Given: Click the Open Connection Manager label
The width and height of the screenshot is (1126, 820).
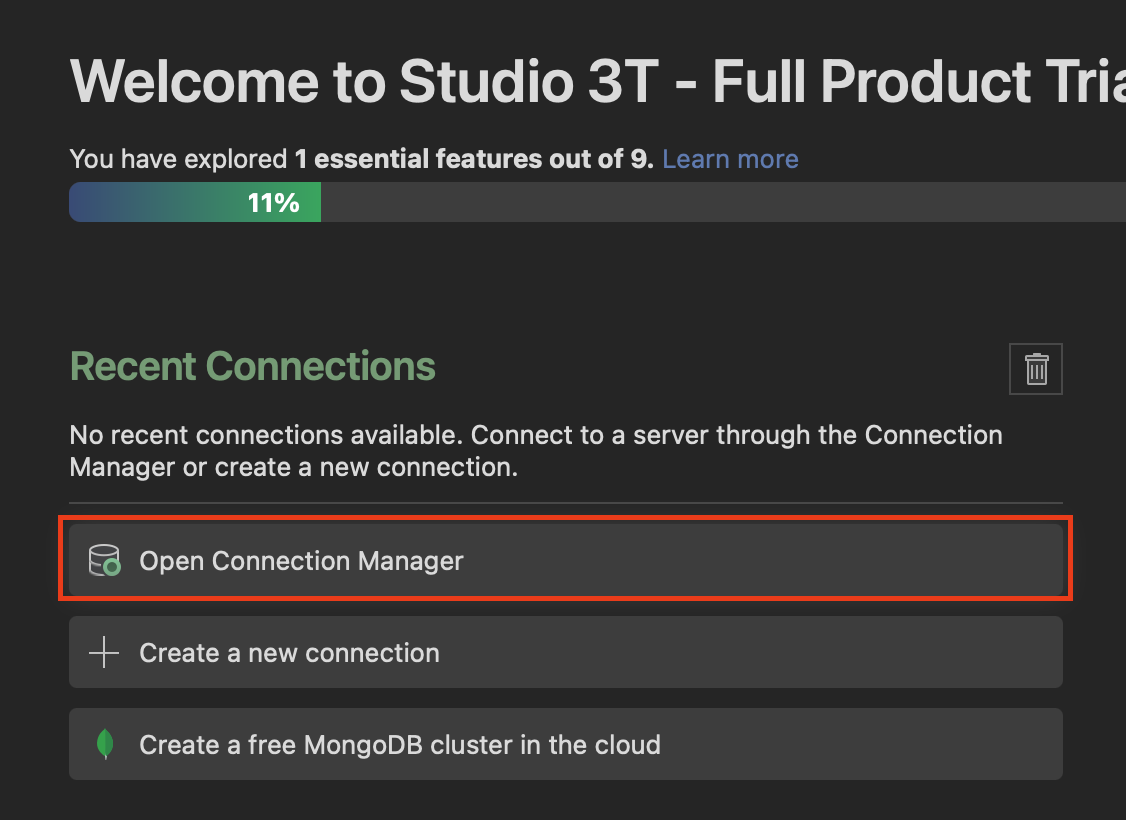Looking at the screenshot, I should (301, 561).
